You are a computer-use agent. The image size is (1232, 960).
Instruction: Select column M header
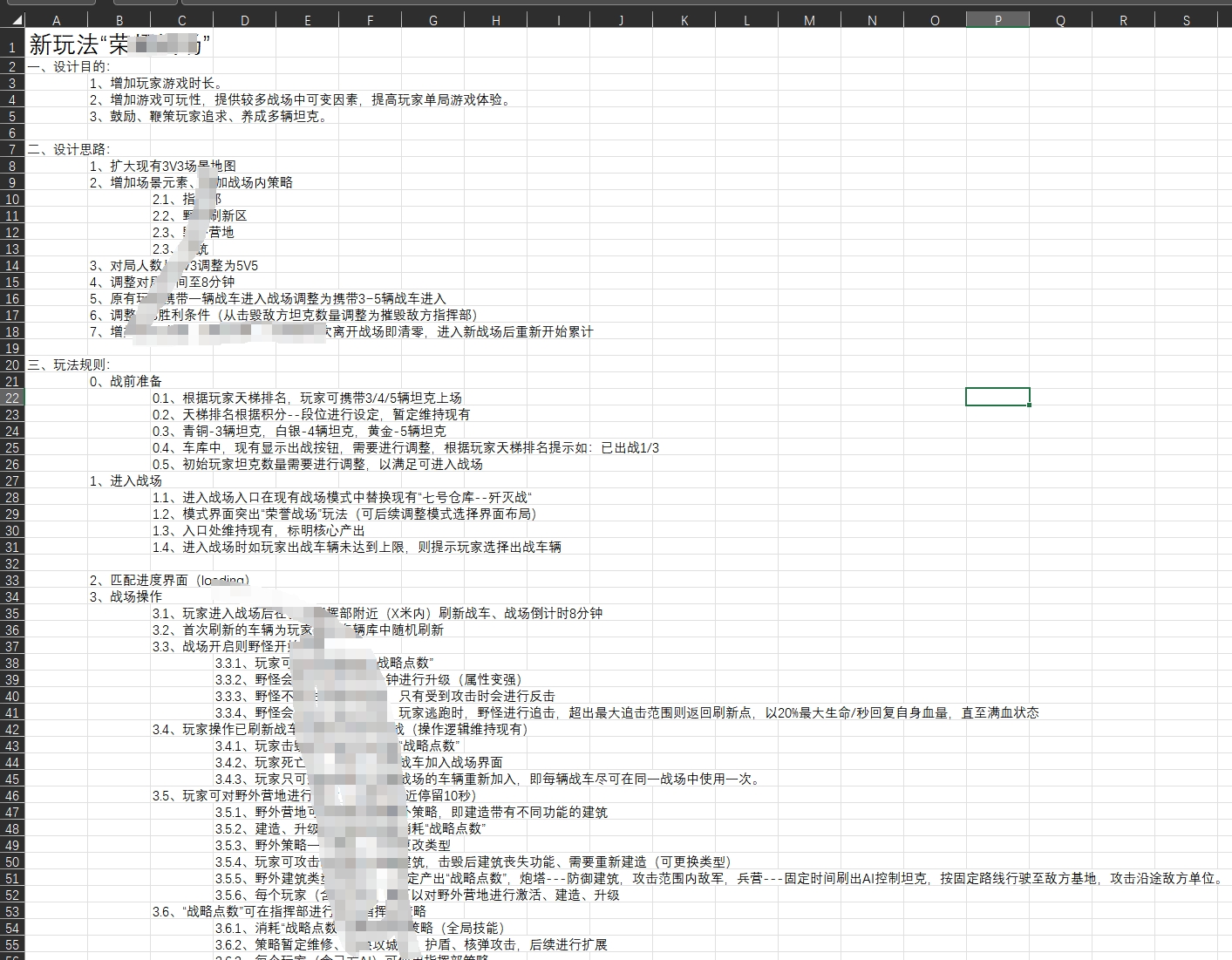810,20
